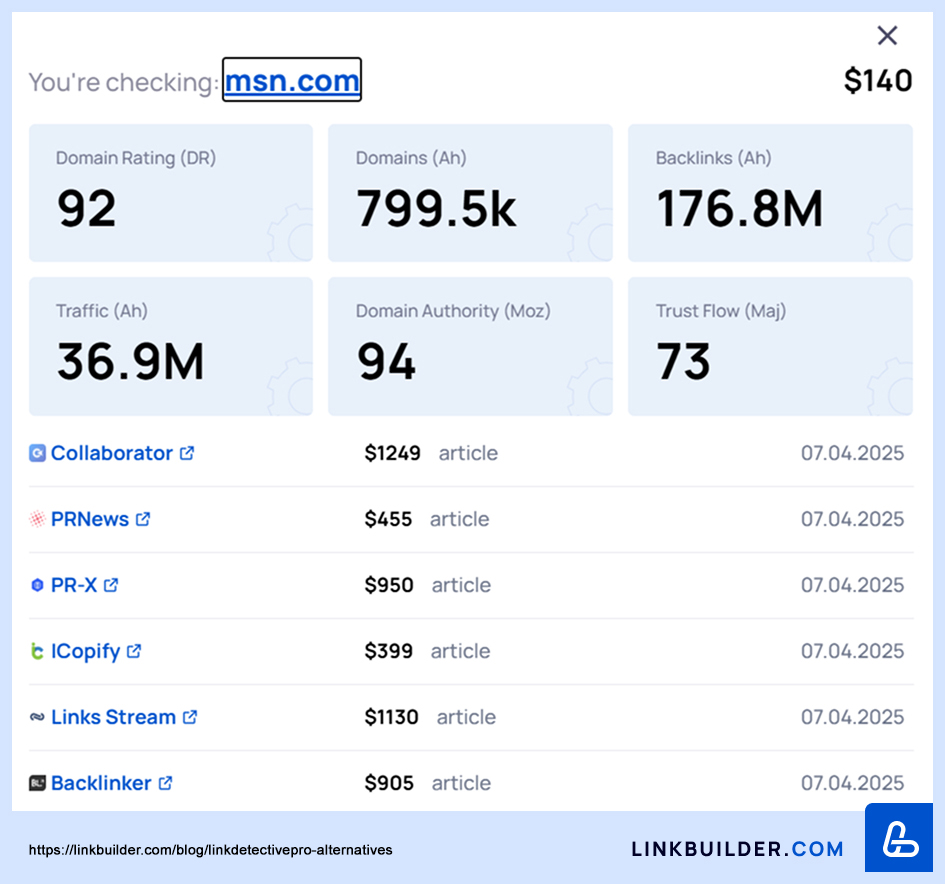Close the domain checker popup

[887, 36]
